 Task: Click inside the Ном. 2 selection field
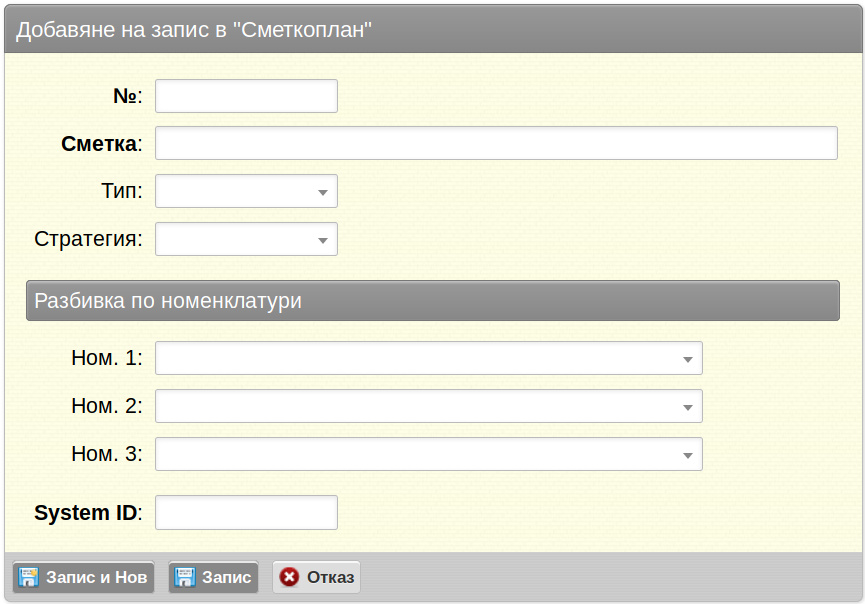coord(429,406)
